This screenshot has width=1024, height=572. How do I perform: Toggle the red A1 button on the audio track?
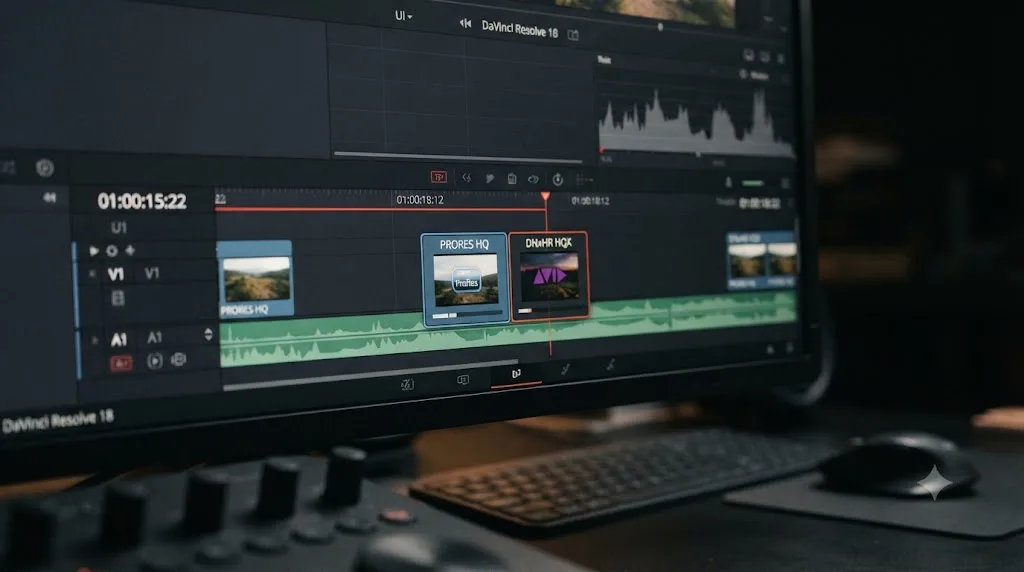[x=121, y=363]
